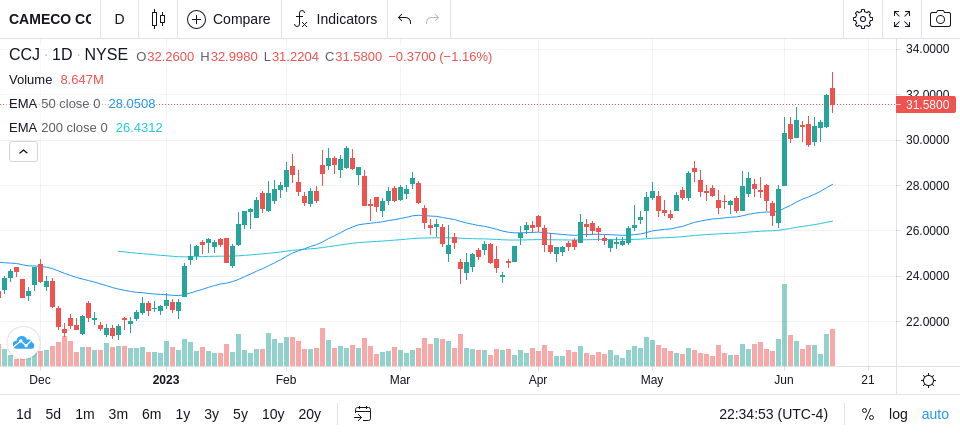Open the go-to-date calendar icon
The image size is (960, 433).
(362, 414)
